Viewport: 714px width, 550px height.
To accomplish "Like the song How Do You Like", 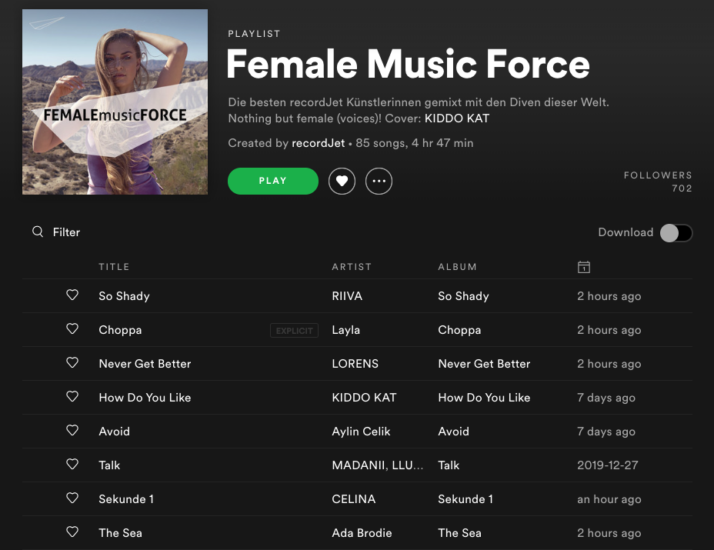I will tap(72, 397).
